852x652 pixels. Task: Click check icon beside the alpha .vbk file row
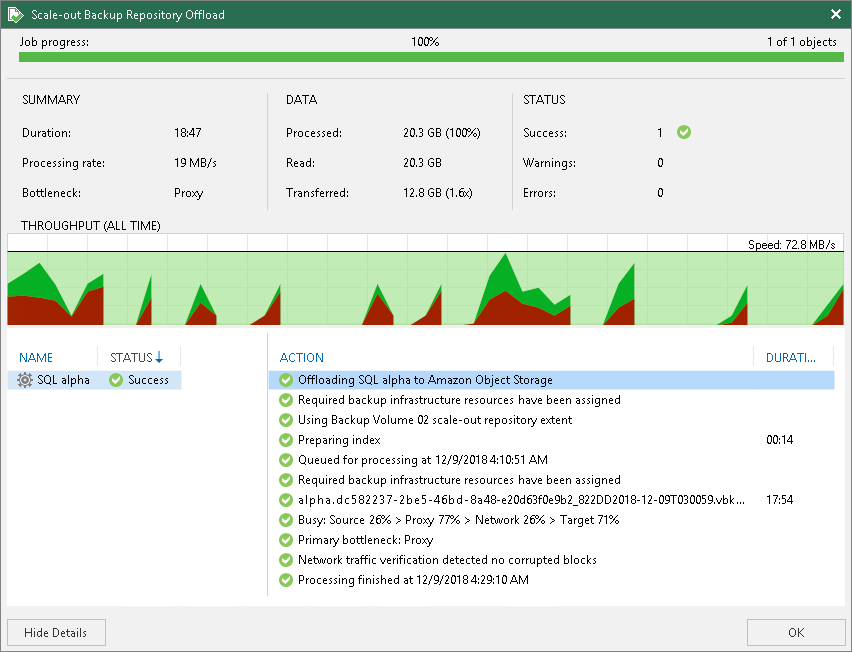pos(286,500)
